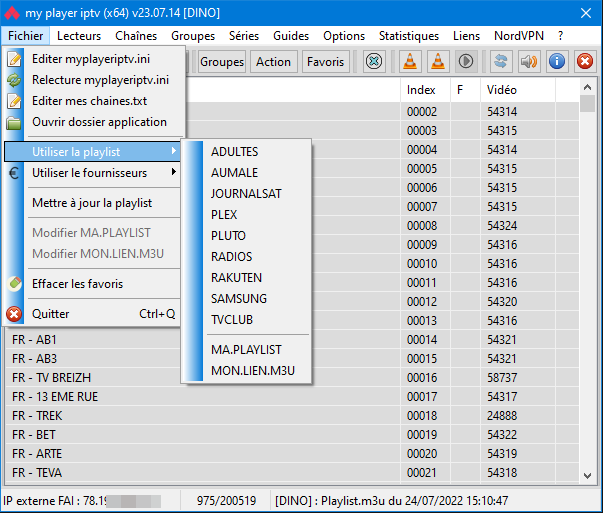Open the Options menu

(x=344, y=36)
